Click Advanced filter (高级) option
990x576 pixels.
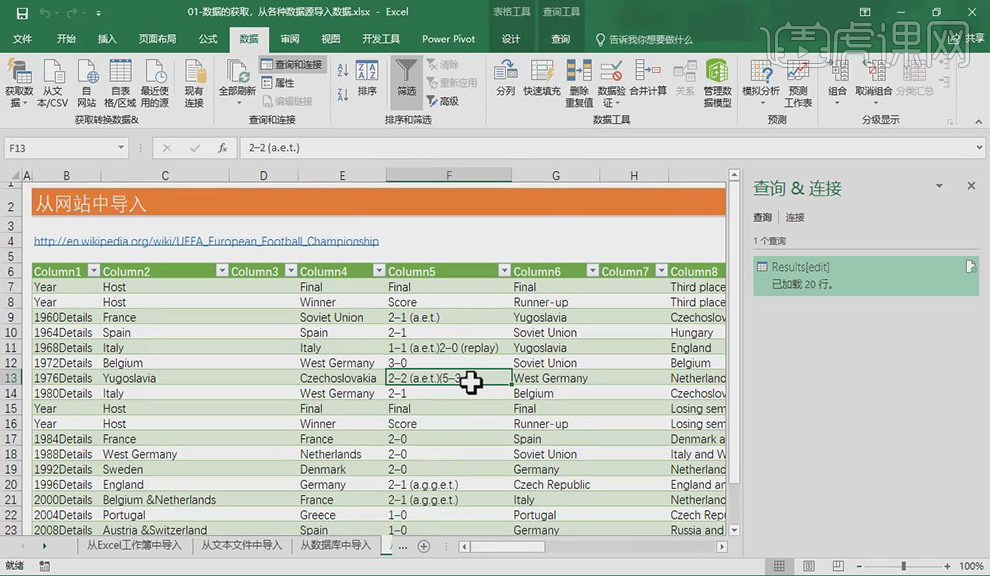click(x=443, y=101)
